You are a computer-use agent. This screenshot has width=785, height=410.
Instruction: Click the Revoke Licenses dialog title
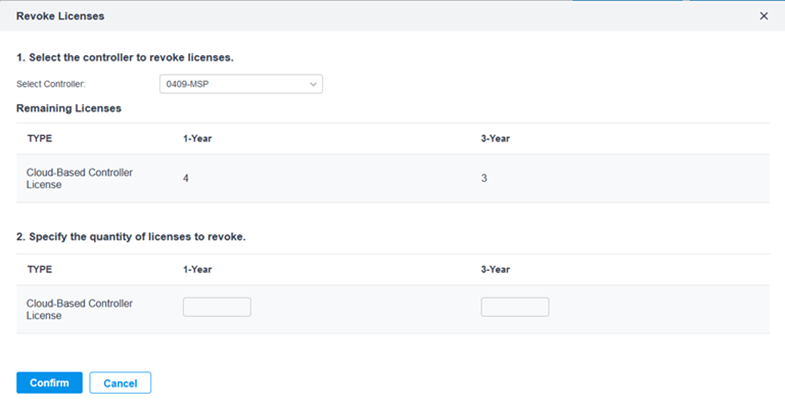pyautogui.click(x=60, y=16)
